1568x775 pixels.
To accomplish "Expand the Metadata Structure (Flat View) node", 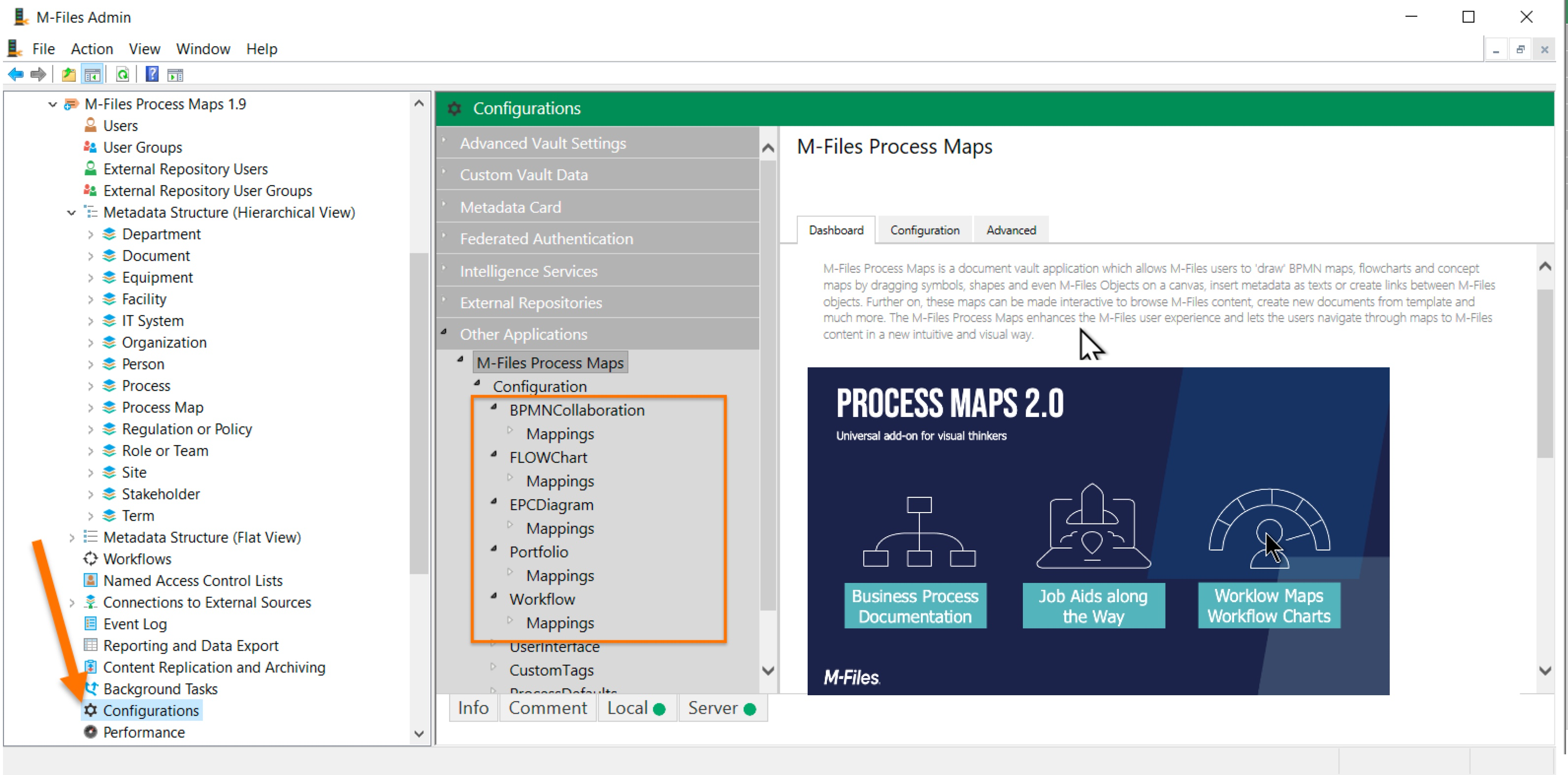I will [x=72, y=538].
